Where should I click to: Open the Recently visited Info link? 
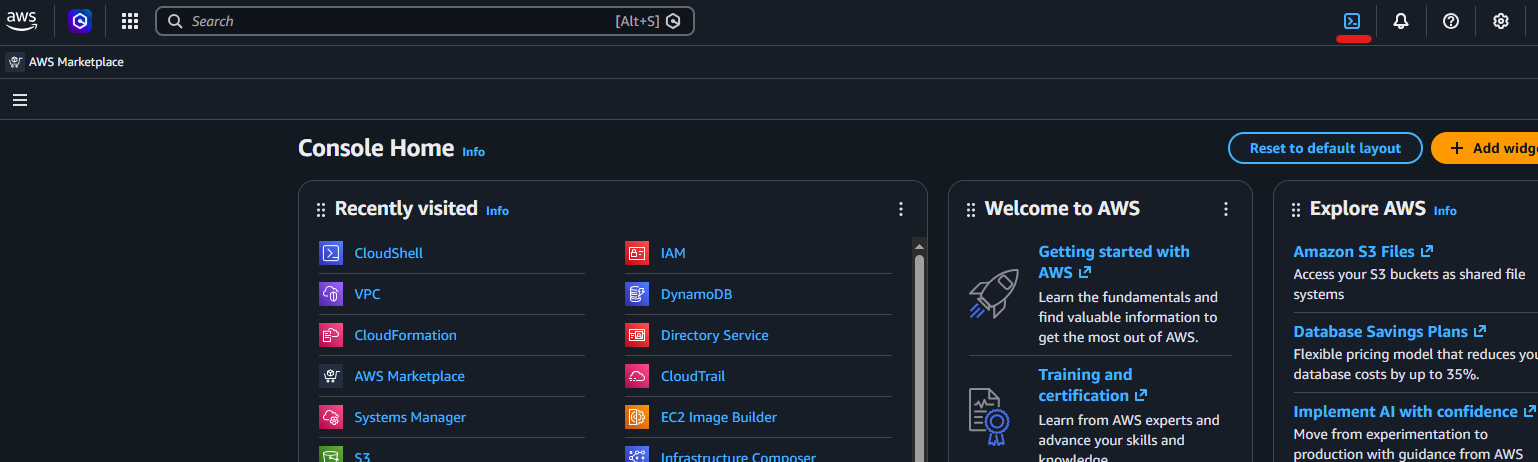[497, 211]
